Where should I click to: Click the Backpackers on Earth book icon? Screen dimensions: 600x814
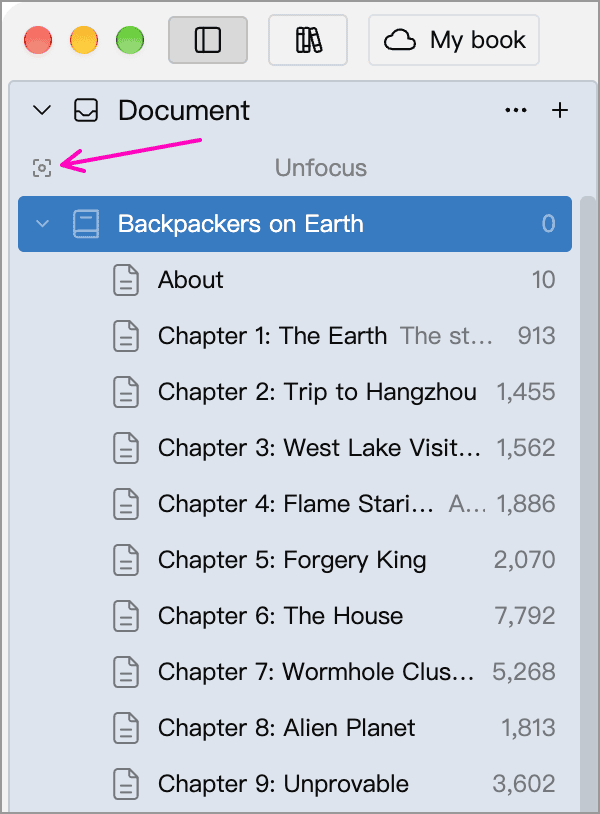pos(86,224)
